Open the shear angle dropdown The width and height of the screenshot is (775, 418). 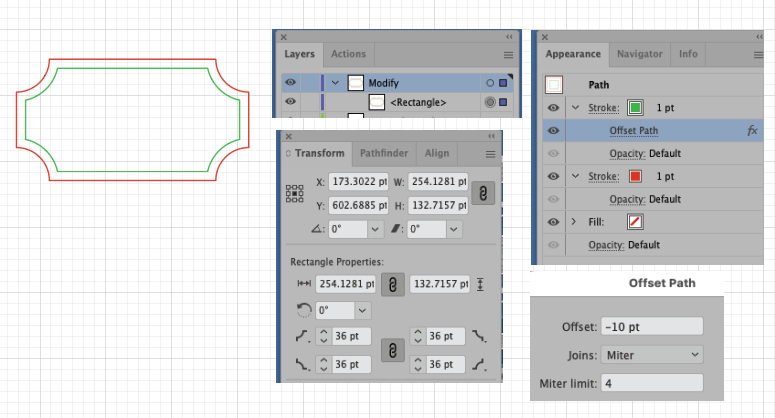[x=454, y=229]
